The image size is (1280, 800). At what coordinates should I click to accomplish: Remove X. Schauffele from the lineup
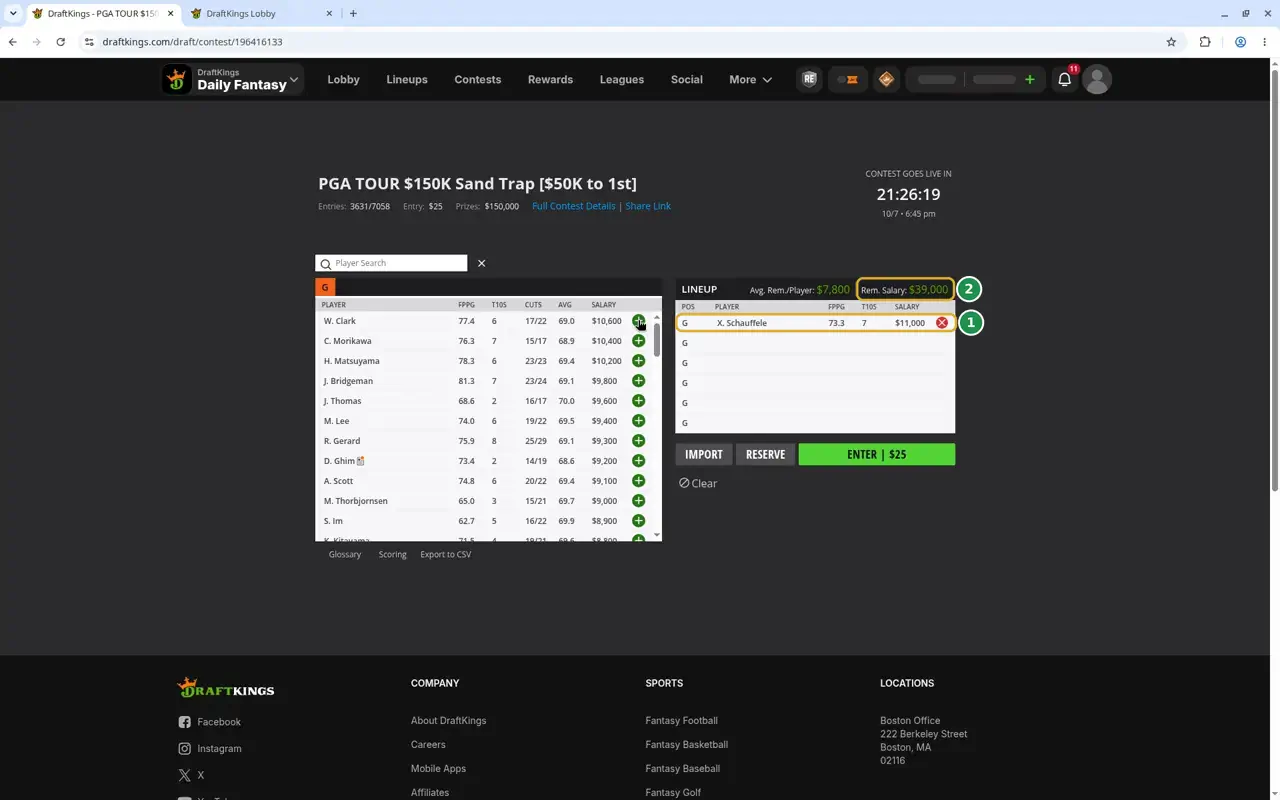(941, 323)
